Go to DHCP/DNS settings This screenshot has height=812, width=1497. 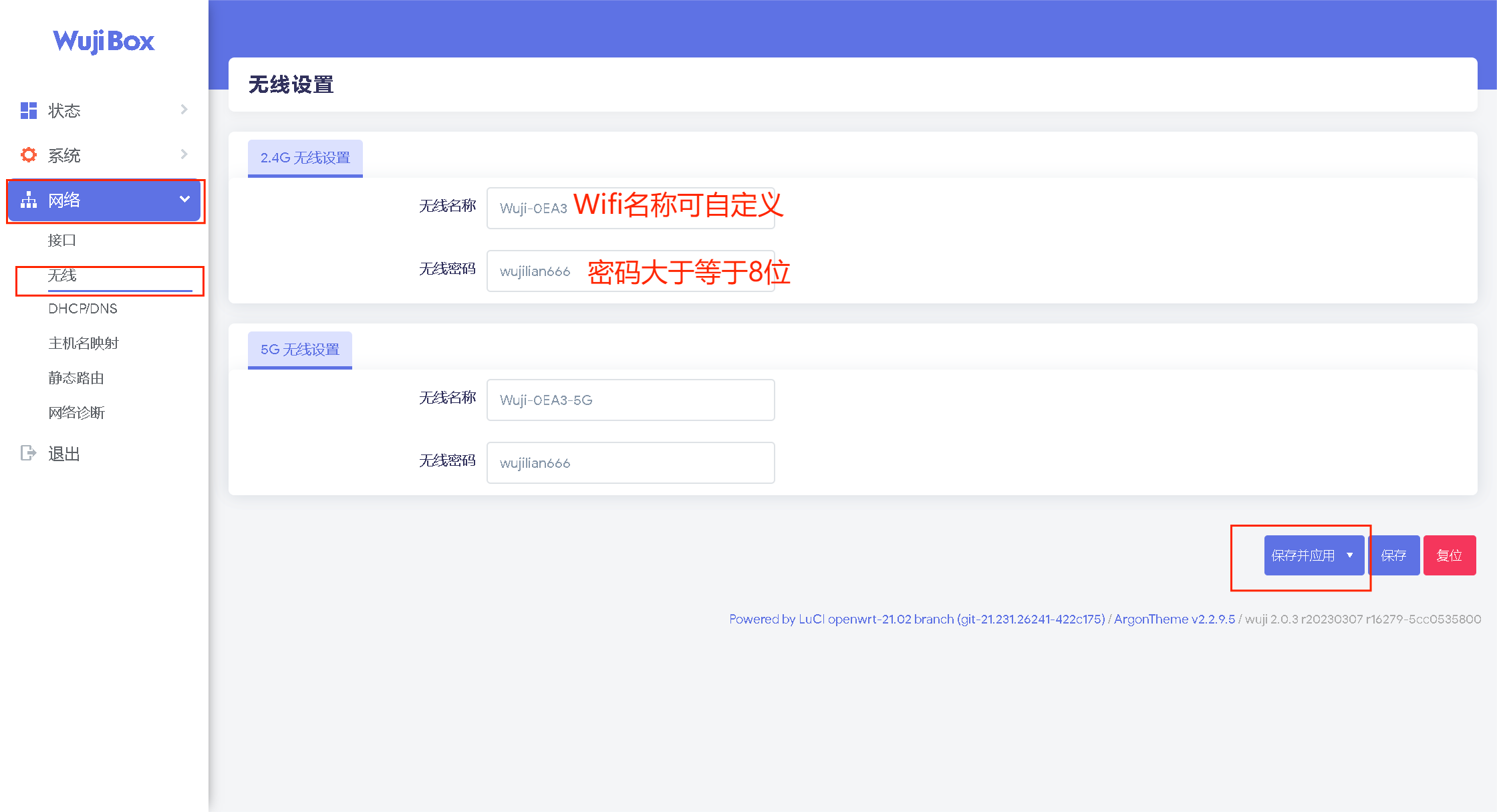click(x=83, y=309)
